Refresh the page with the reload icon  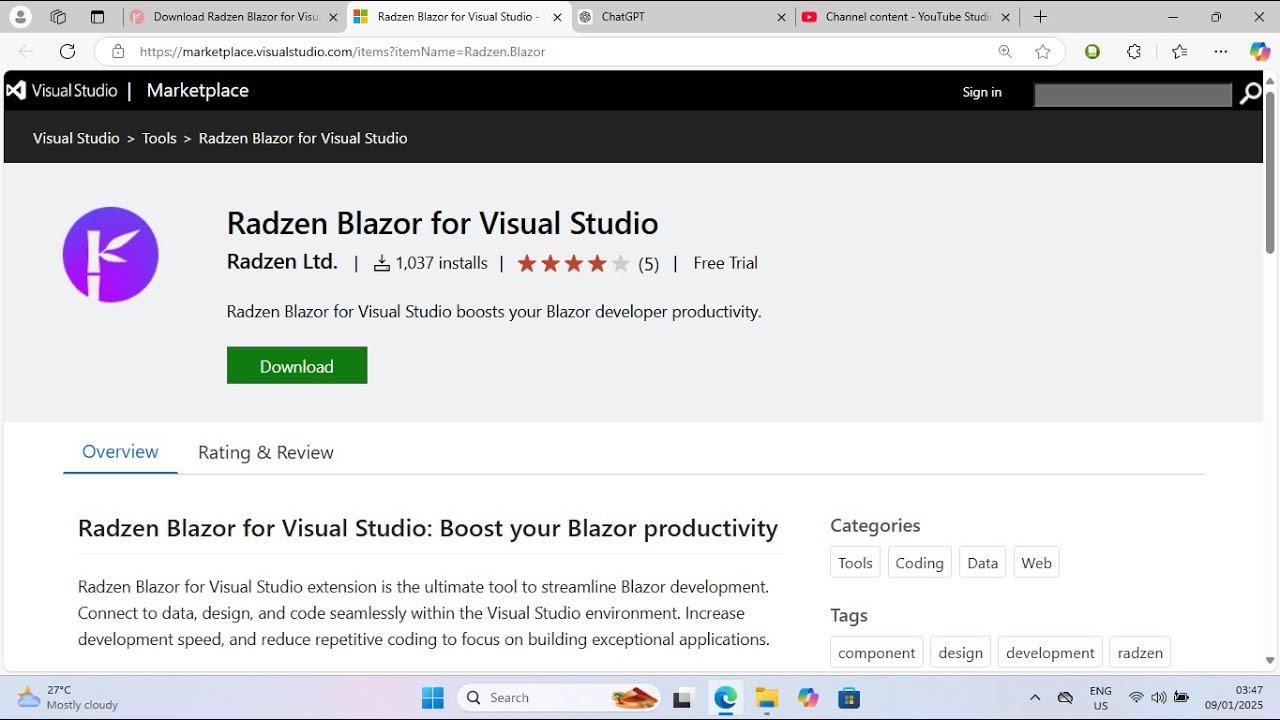tap(67, 52)
